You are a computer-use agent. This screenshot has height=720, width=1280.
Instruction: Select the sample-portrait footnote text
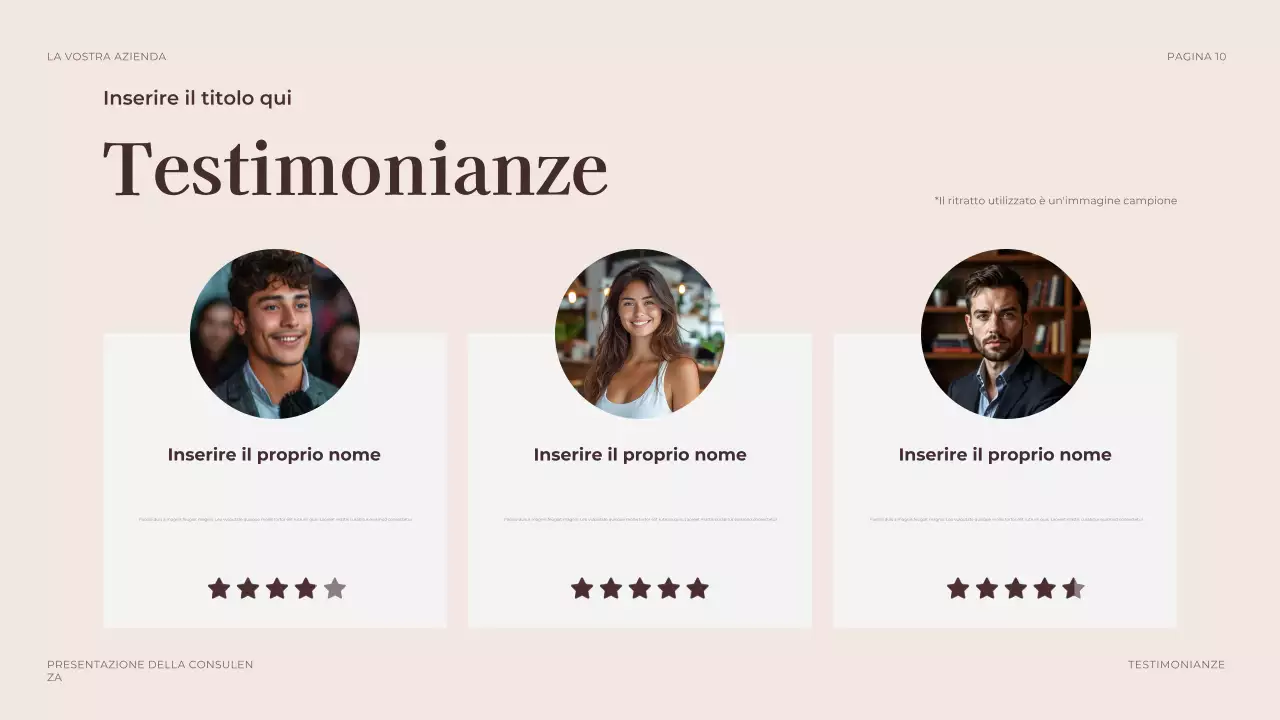(1055, 201)
